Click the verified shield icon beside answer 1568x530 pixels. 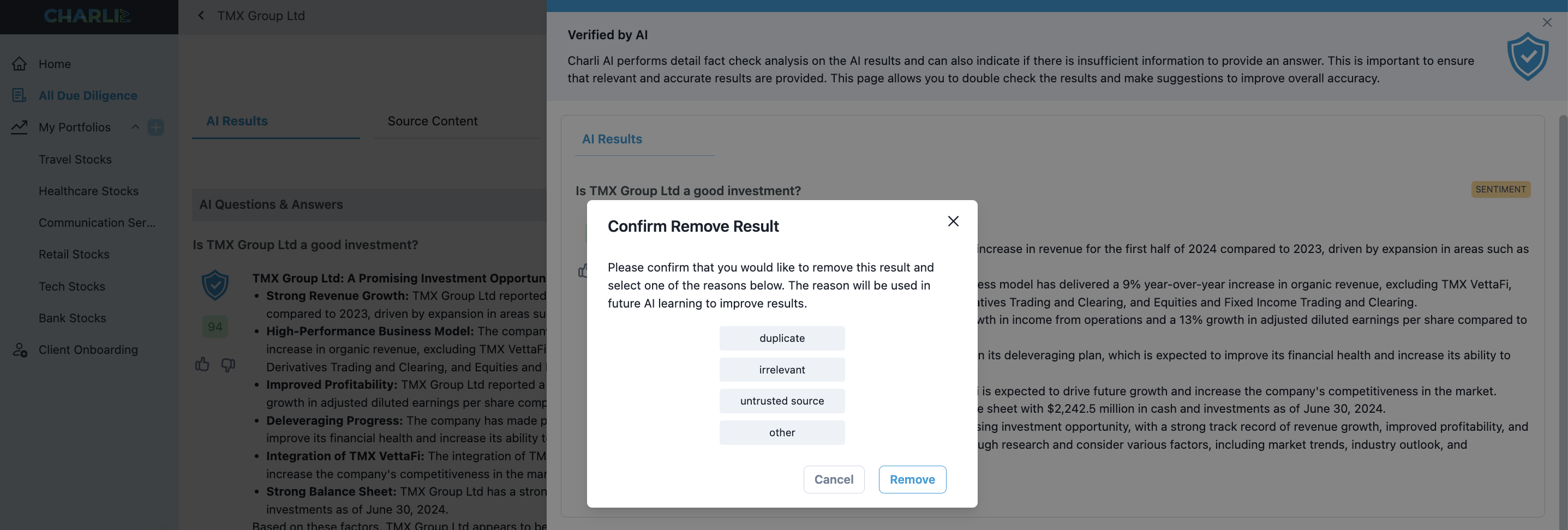pos(215,285)
